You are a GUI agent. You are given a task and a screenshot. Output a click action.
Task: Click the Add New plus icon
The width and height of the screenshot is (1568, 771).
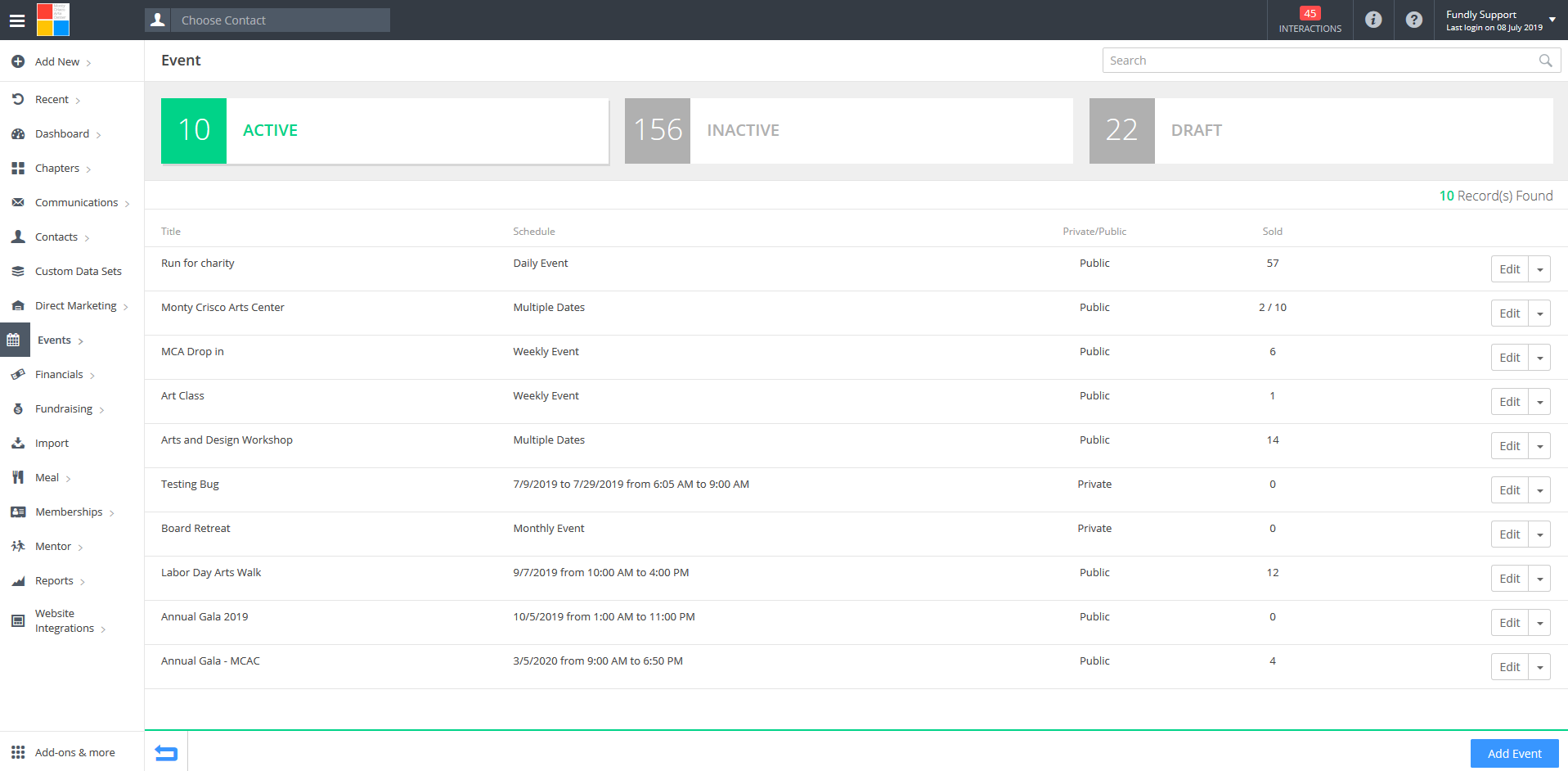click(x=18, y=61)
